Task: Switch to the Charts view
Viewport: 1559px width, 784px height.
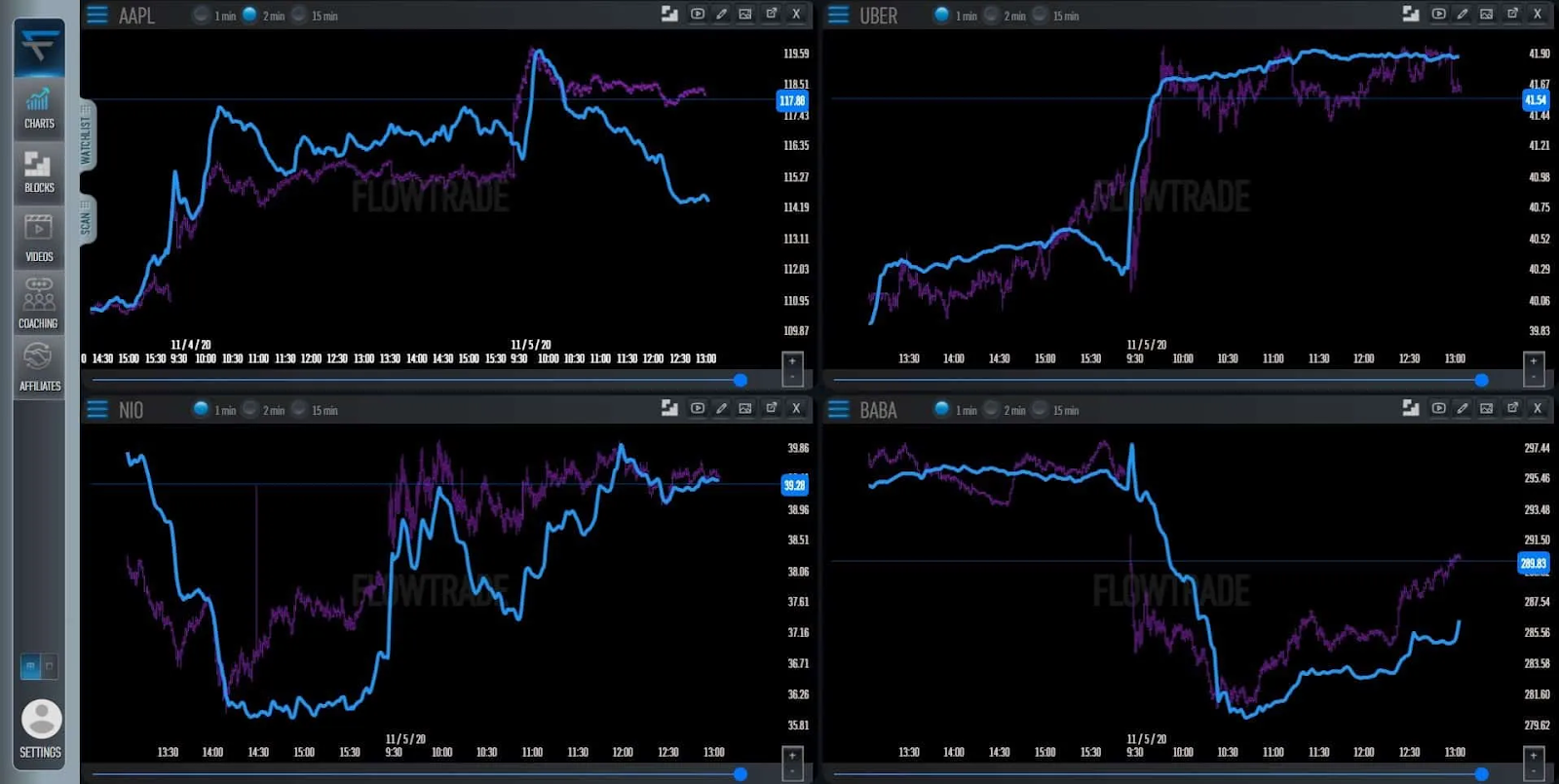Action: [x=39, y=108]
